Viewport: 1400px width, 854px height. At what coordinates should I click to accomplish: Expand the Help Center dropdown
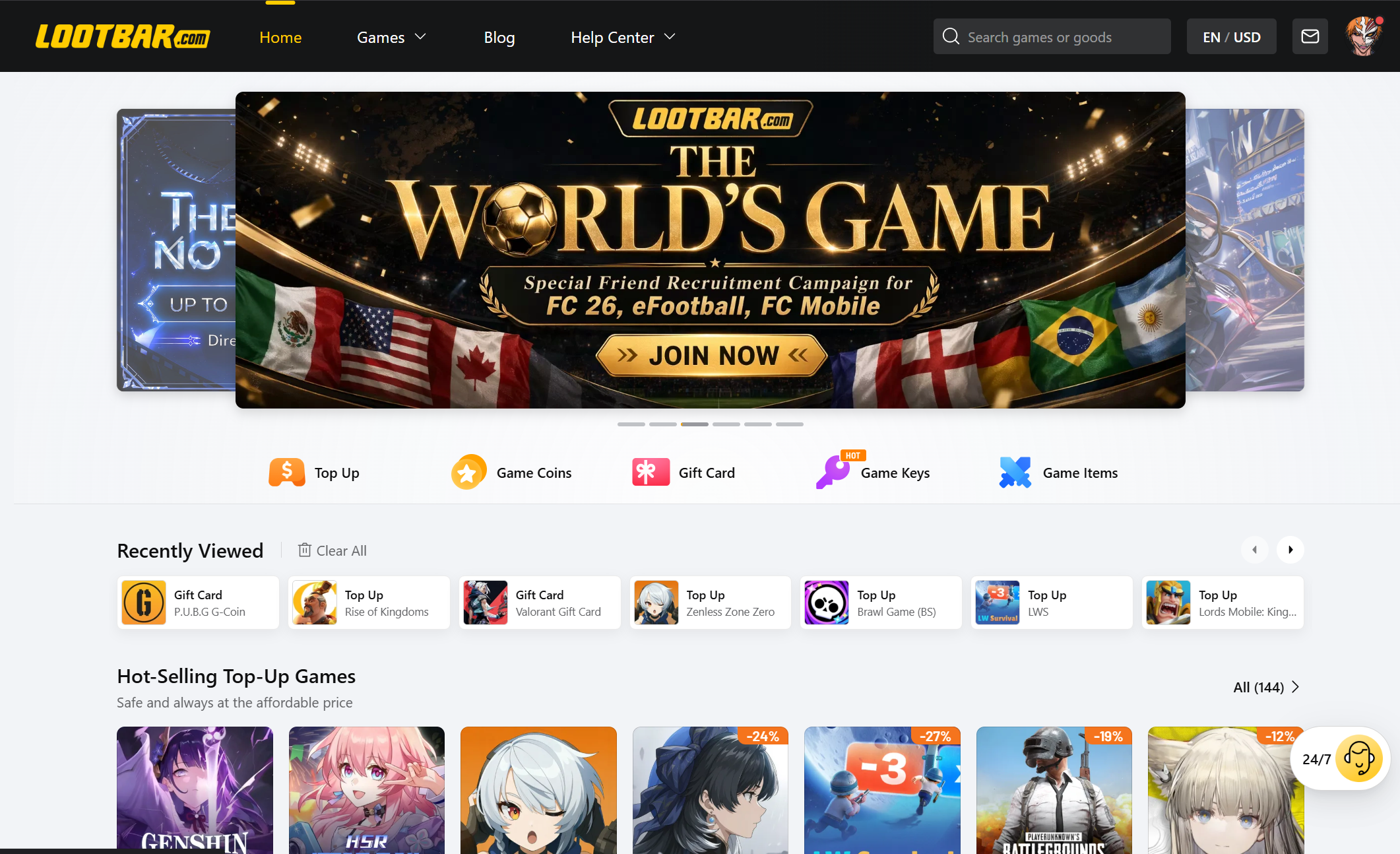pyautogui.click(x=623, y=38)
